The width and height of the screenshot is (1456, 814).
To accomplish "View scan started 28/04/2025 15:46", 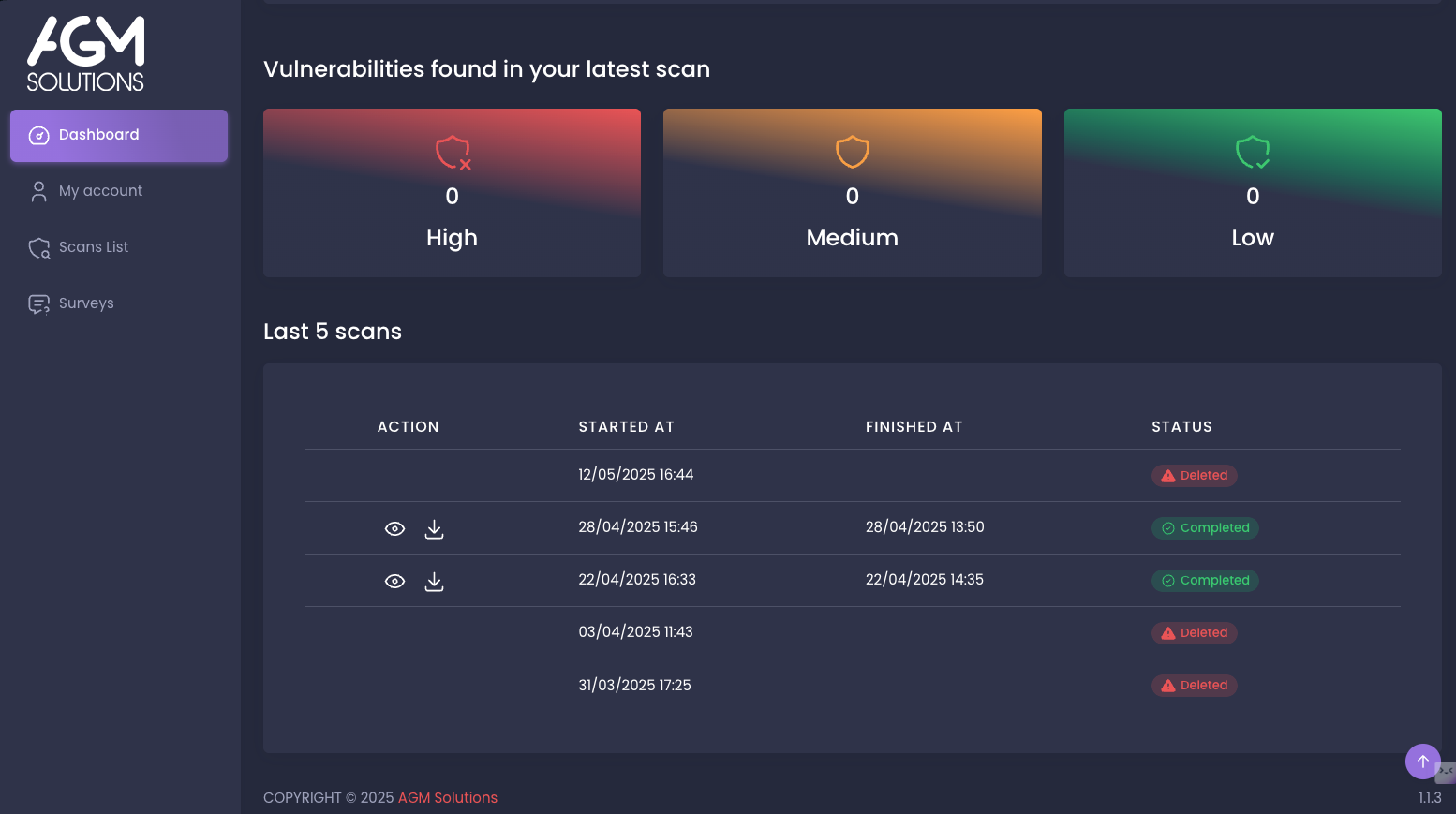I will coord(395,529).
